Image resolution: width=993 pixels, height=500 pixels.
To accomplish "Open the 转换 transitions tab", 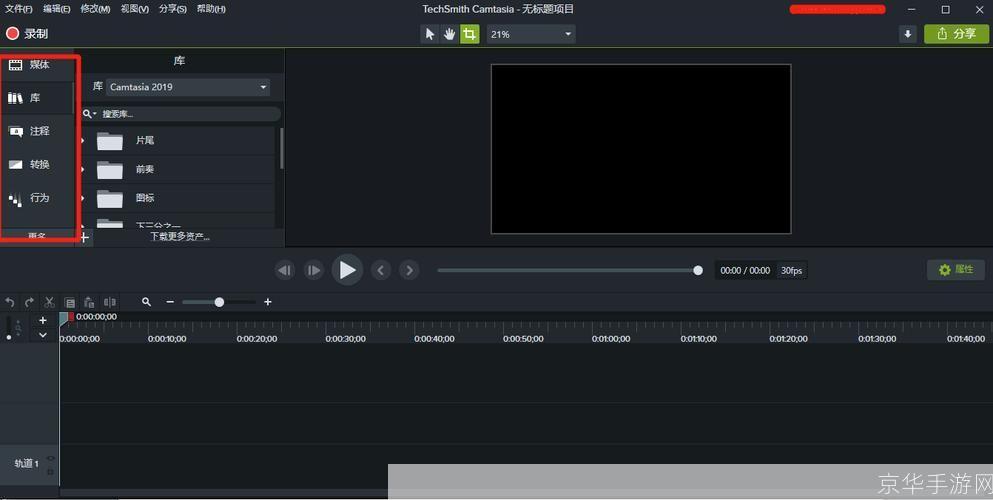I will tap(37, 165).
